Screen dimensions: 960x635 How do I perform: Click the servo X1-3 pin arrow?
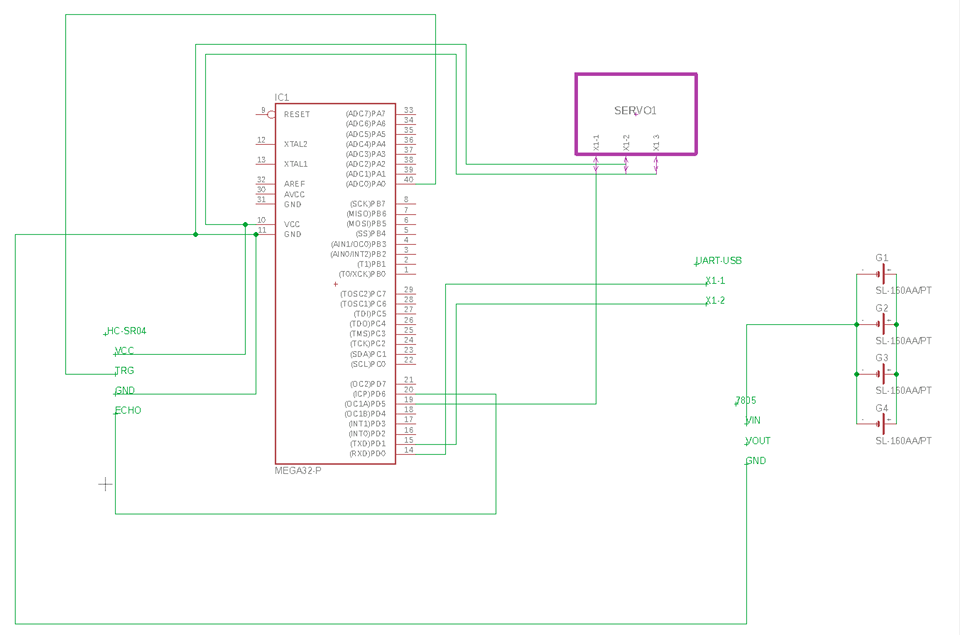coord(656,164)
